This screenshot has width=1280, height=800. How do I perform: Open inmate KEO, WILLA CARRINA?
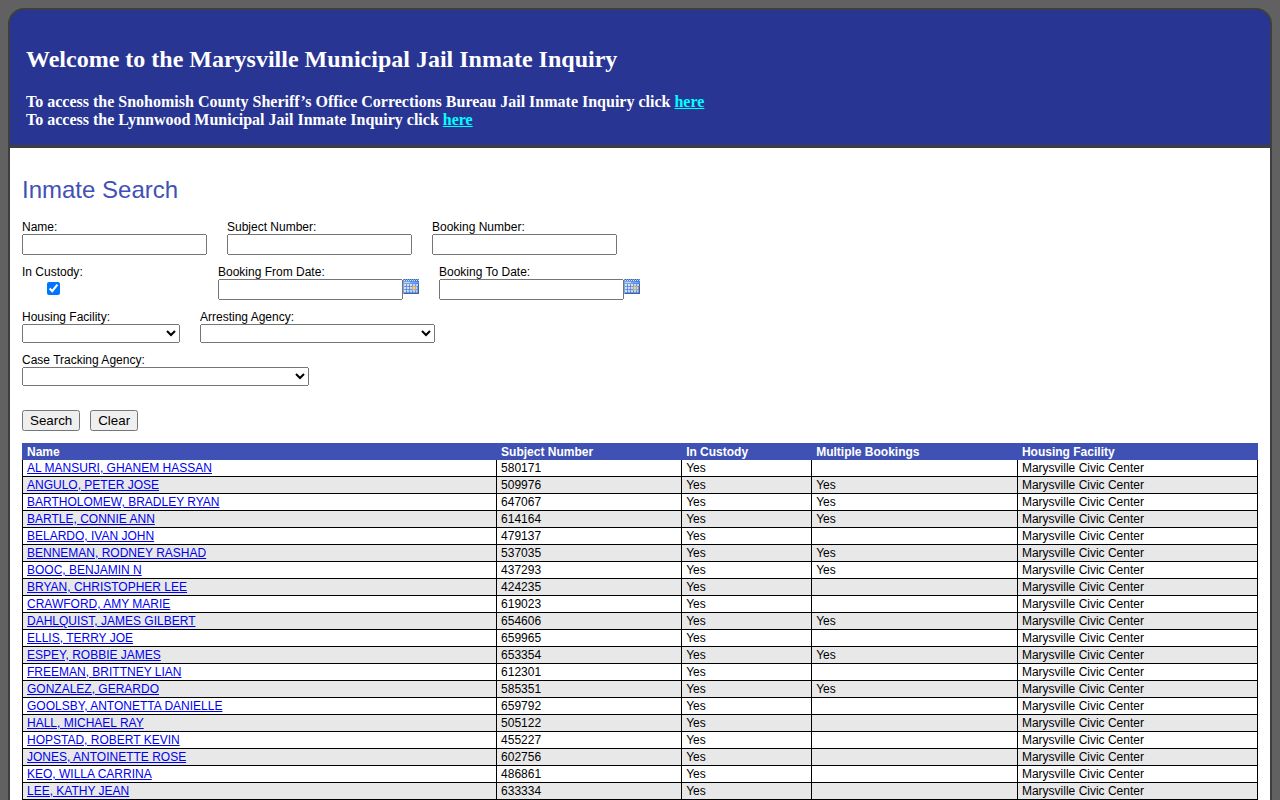tap(89, 774)
